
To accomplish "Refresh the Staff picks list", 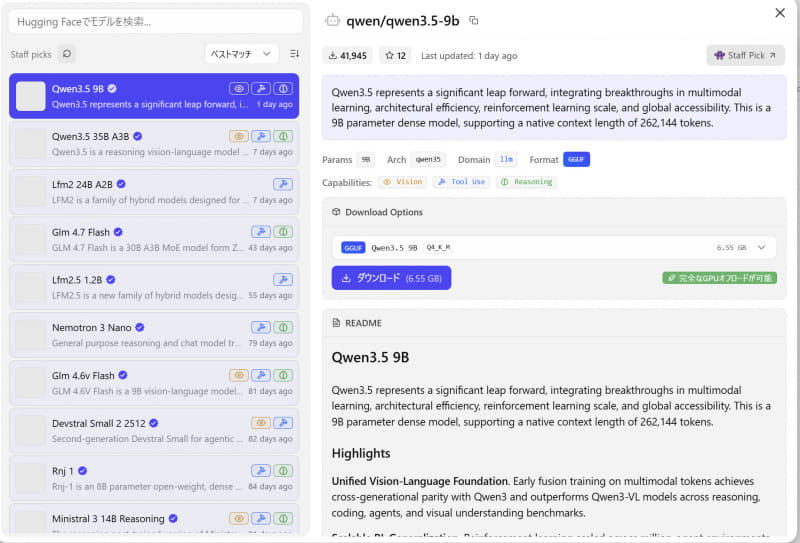I will click(67, 54).
